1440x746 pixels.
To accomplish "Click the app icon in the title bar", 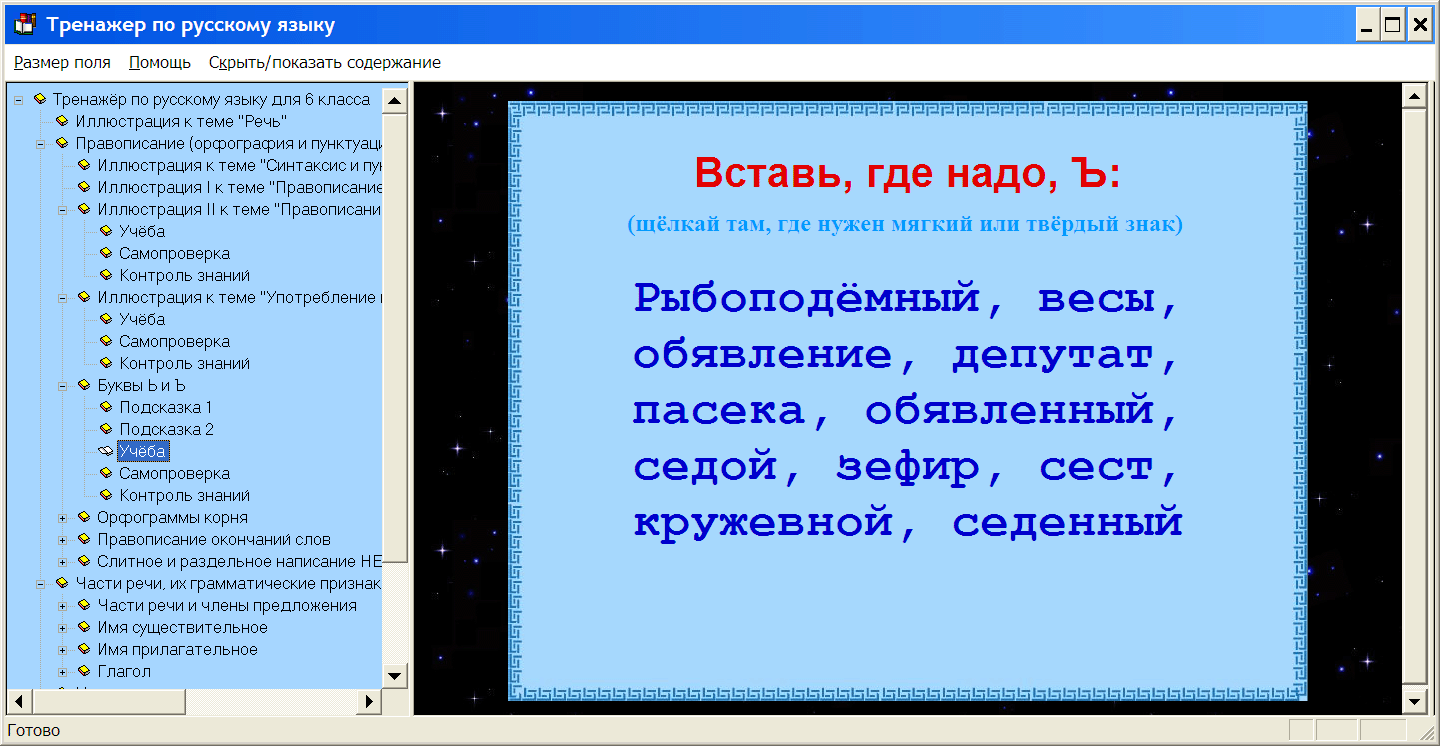I will (25, 24).
